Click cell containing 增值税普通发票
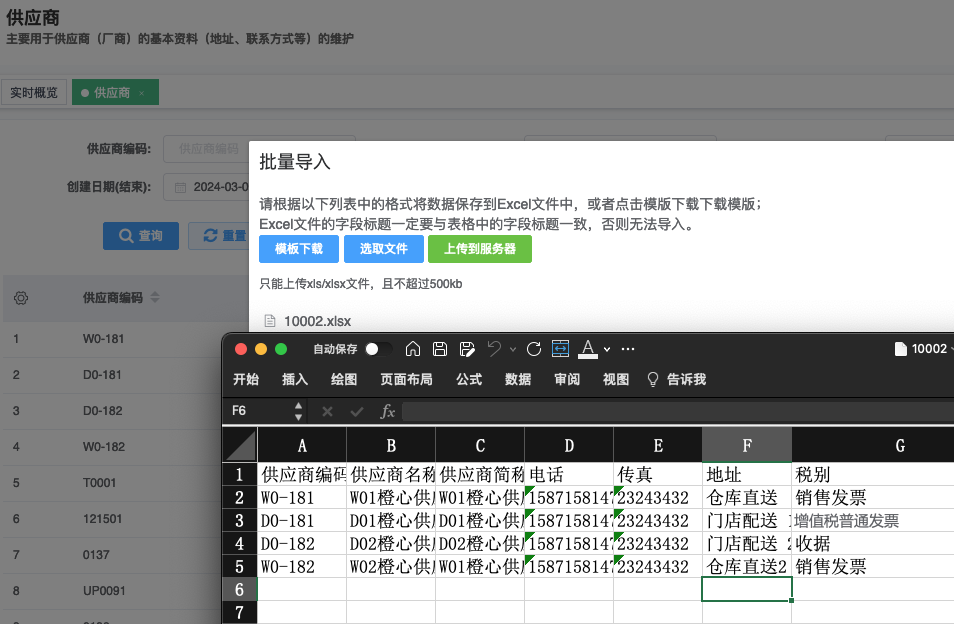This screenshot has height=624, width=954. (x=873, y=521)
